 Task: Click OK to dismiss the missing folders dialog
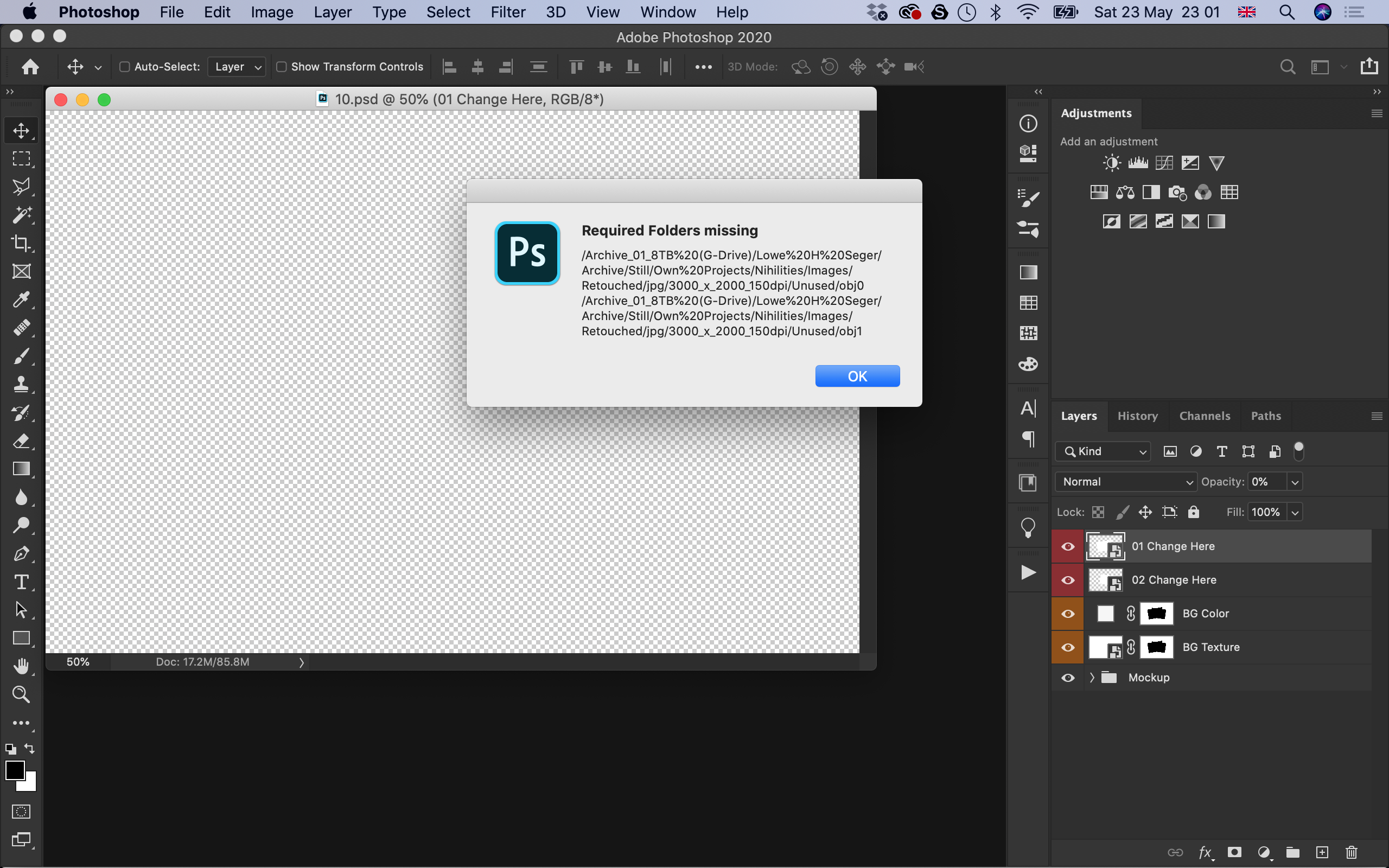[857, 376]
